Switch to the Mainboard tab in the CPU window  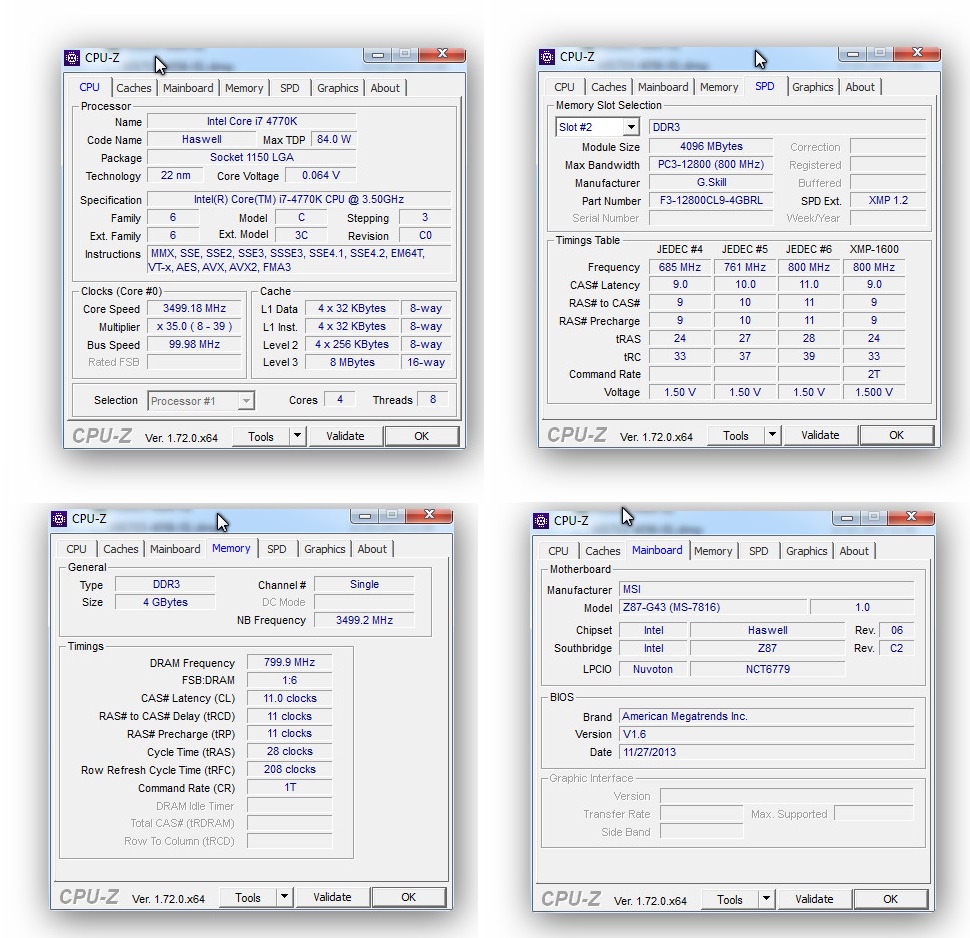click(188, 88)
